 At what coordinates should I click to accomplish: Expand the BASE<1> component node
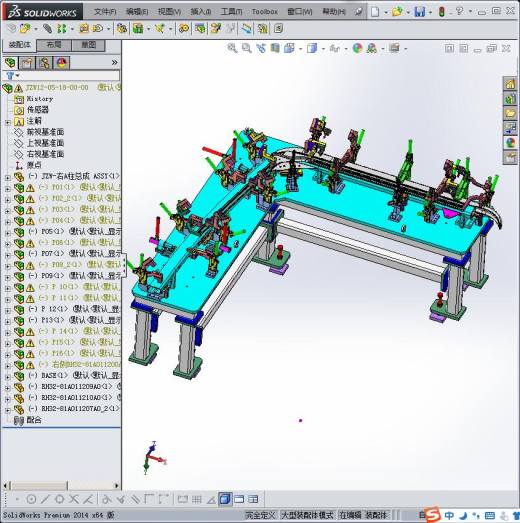click(7, 377)
